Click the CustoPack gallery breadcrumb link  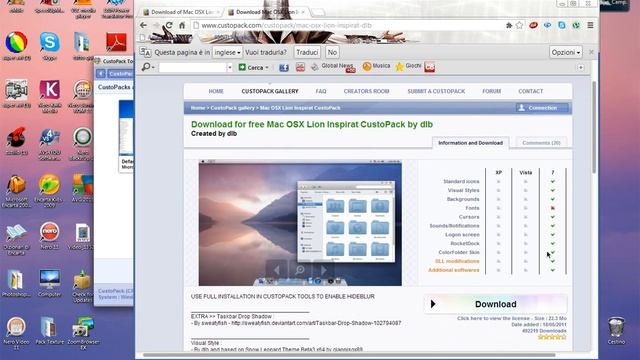233,108
